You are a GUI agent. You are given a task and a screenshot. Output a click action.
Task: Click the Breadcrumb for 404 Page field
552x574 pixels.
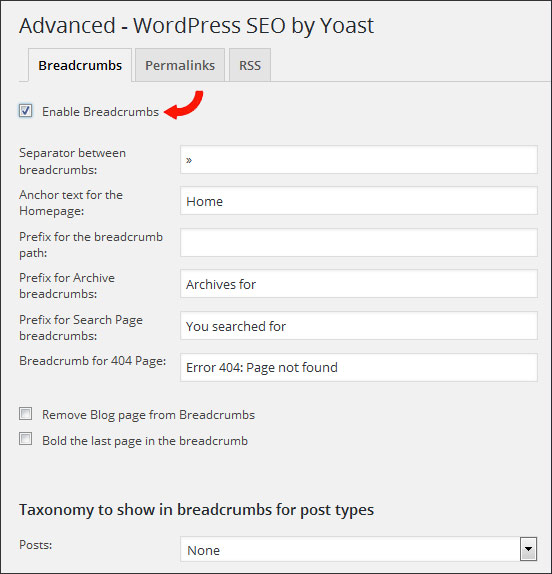point(359,367)
